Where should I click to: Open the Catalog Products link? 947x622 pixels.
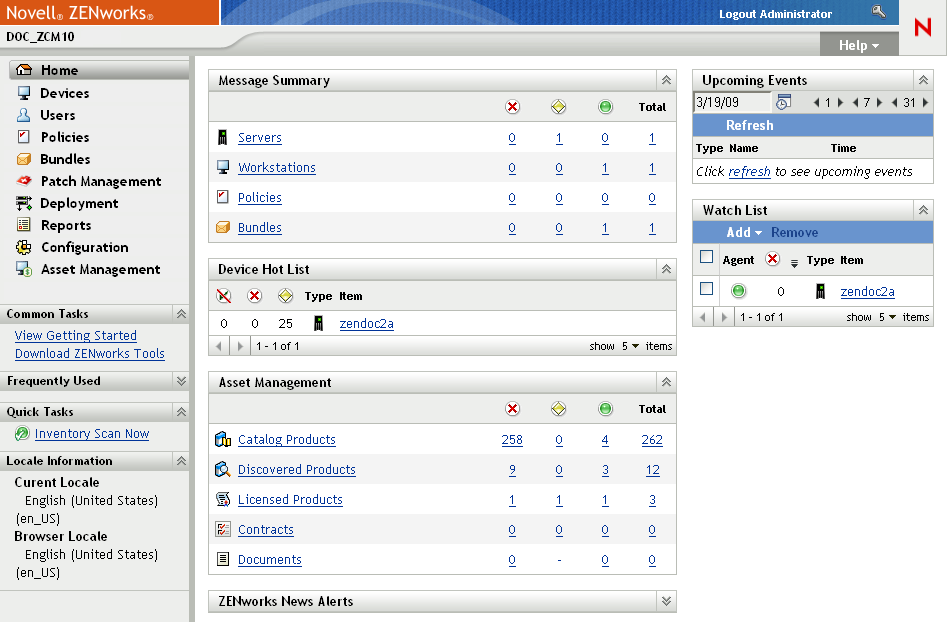pyautogui.click(x=287, y=440)
